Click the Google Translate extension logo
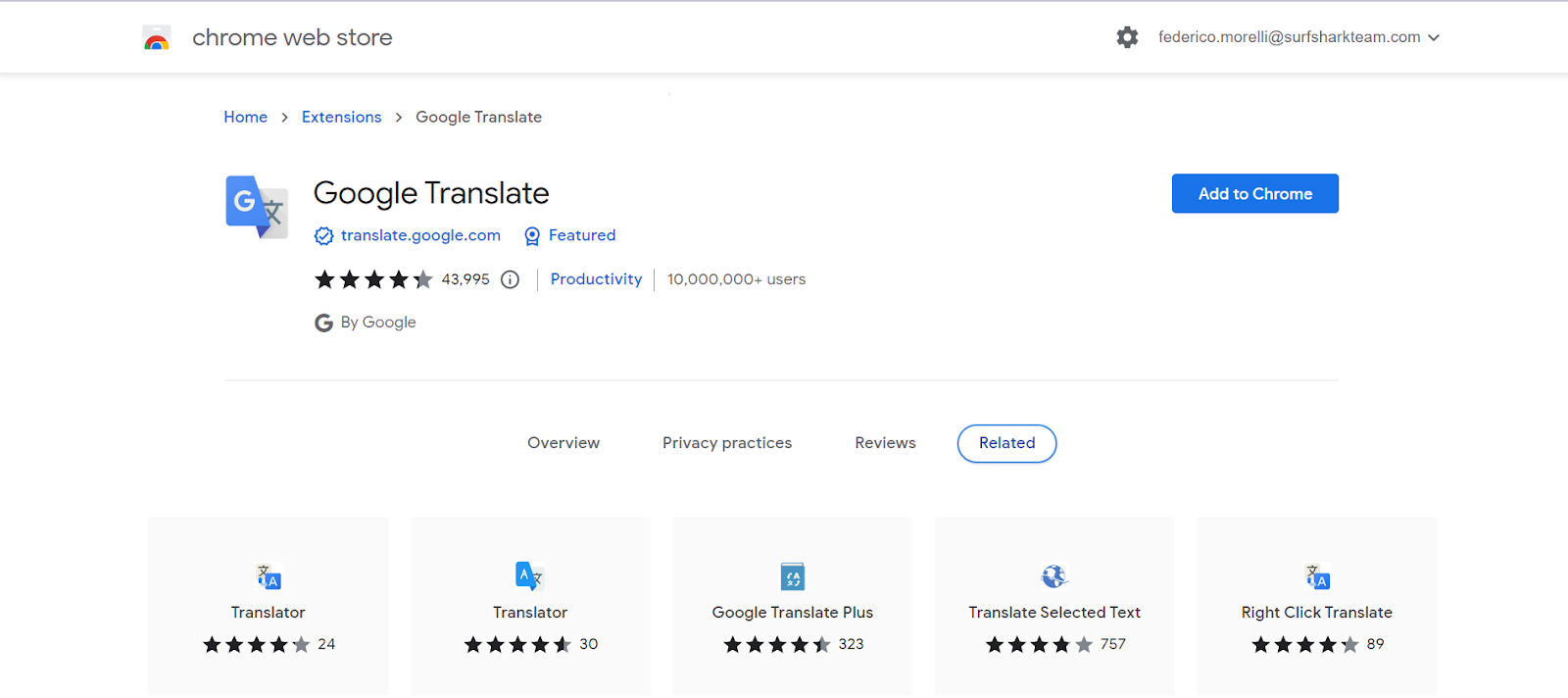 (x=257, y=207)
